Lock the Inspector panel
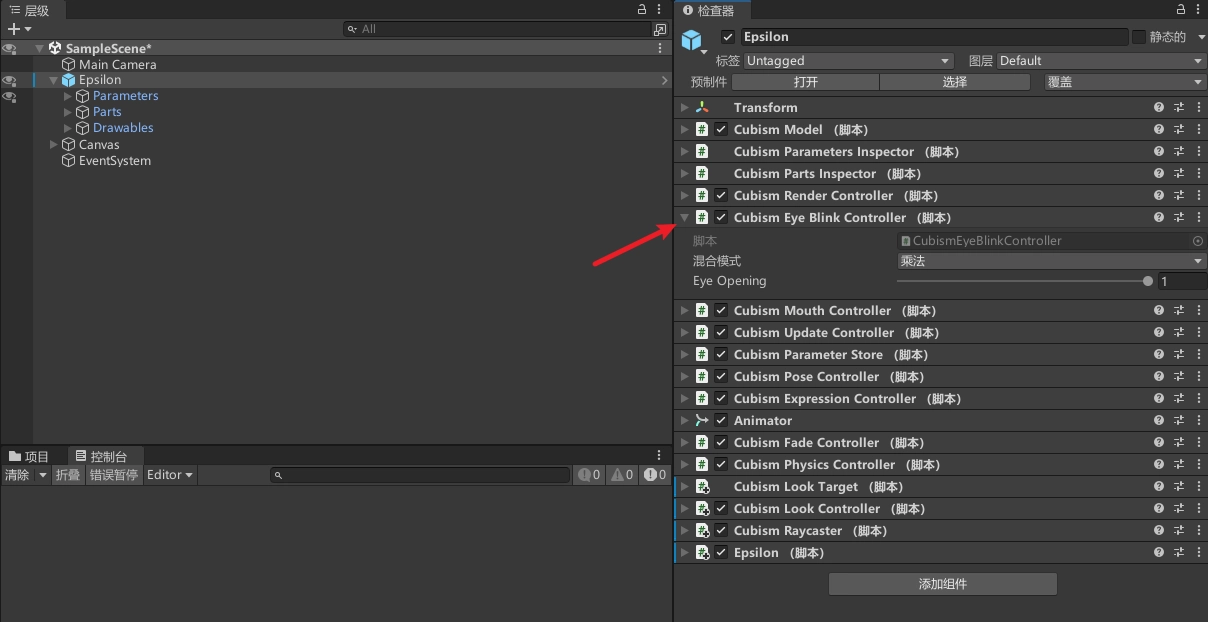 click(x=1181, y=9)
